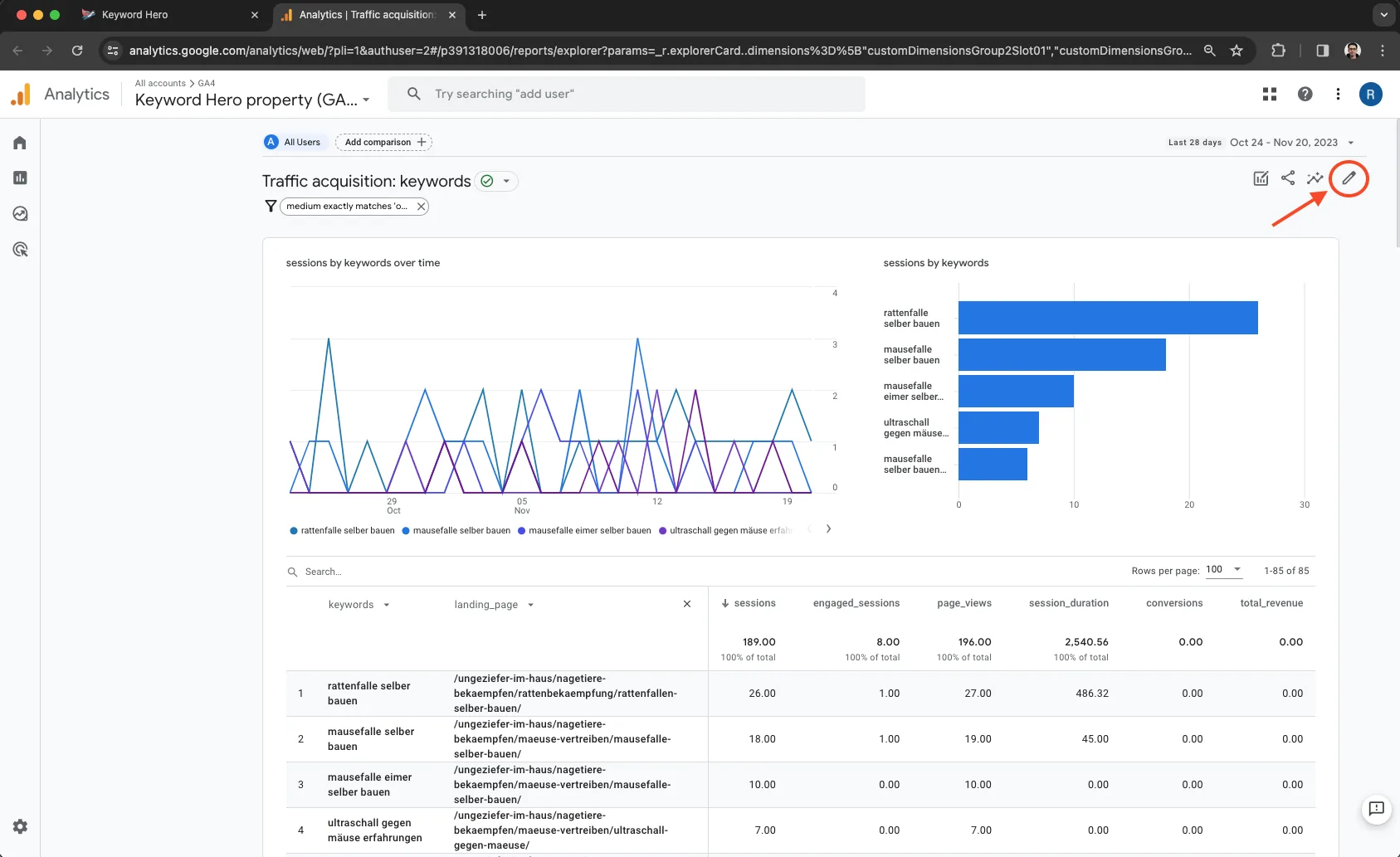
Task: Open the account avatar labeled R
Action: [x=1370, y=95]
